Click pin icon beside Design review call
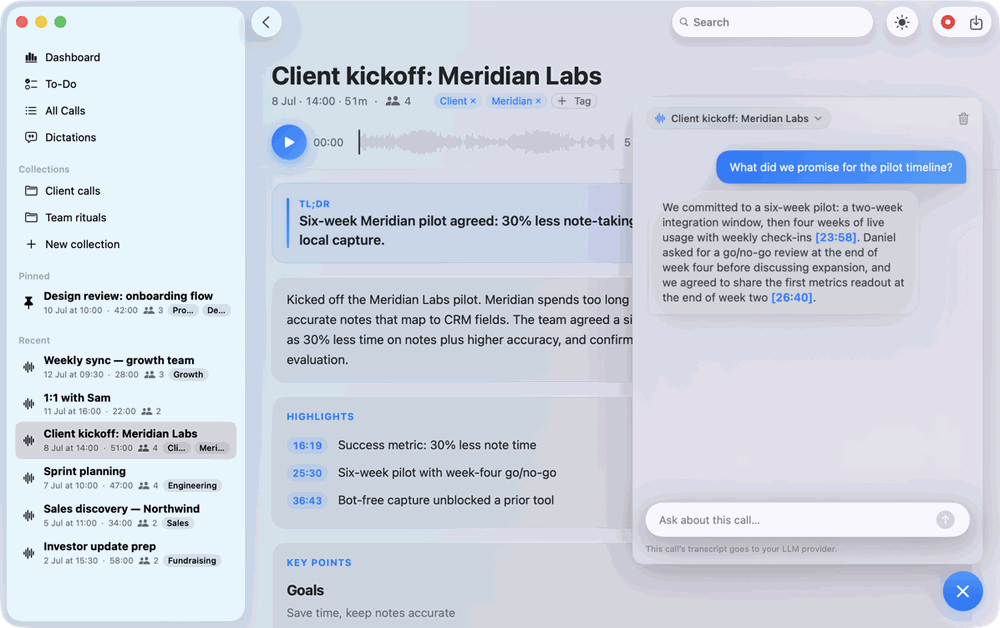This screenshot has height=628, width=1000. point(29,302)
